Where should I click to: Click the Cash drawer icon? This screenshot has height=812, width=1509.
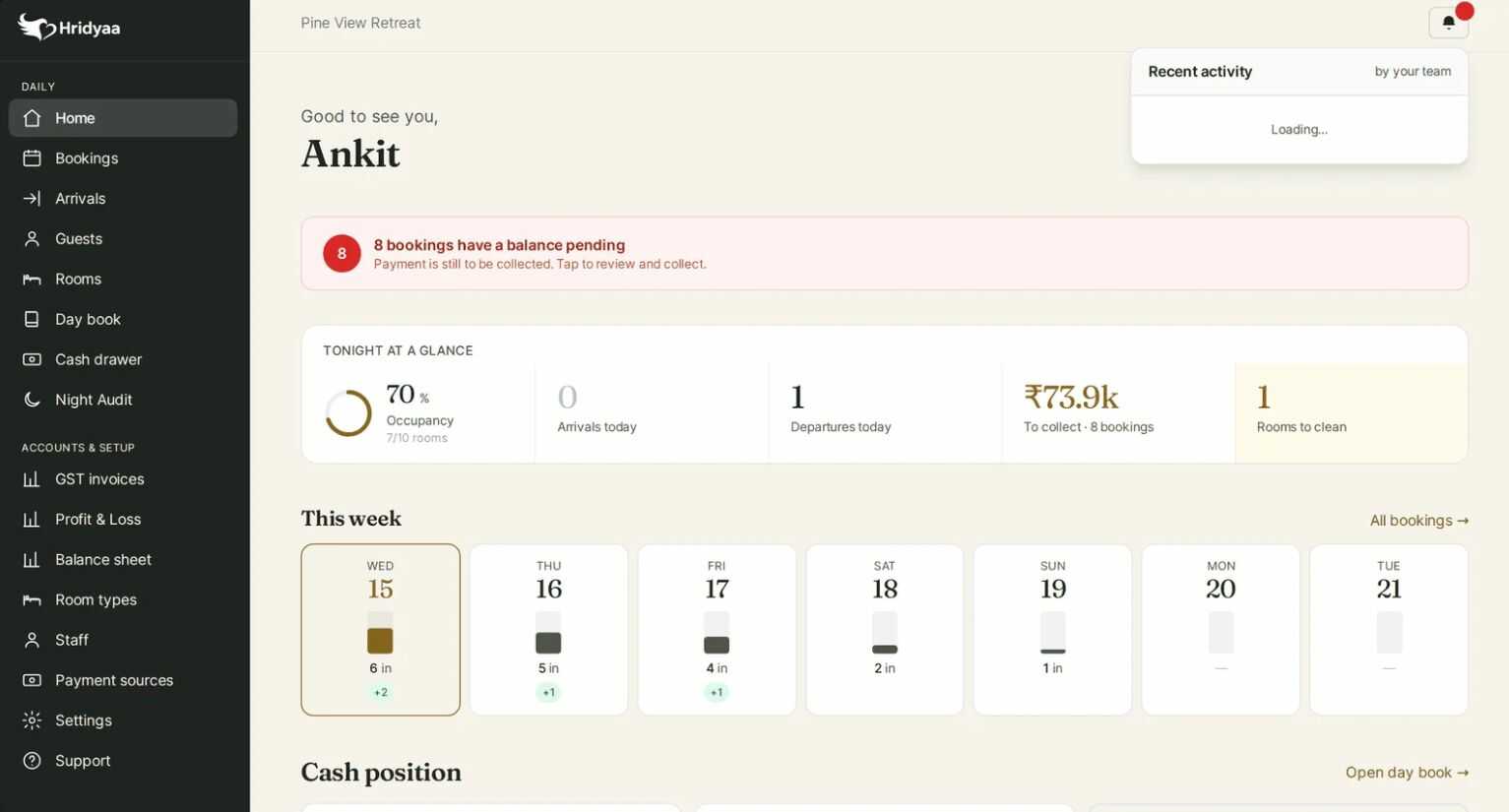[x=31, y=359]
